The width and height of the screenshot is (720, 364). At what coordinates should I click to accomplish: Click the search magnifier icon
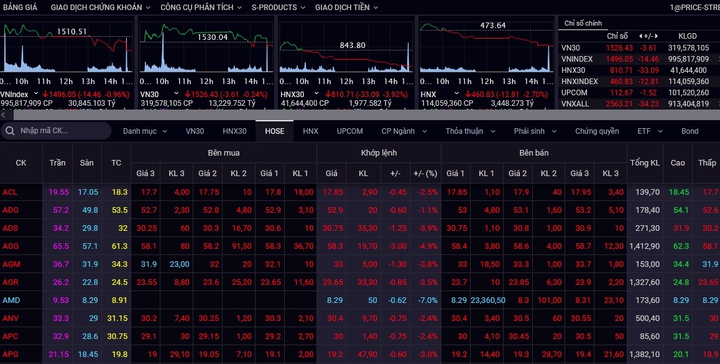[10, 131]
